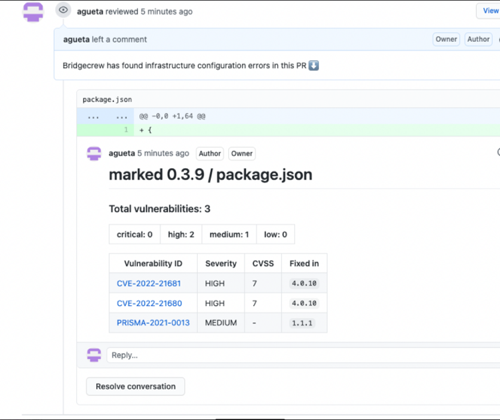Viewport: 500px width, 420px height.
Task: Click the Author badge in the comment header
Action: [x=478, y=39]
